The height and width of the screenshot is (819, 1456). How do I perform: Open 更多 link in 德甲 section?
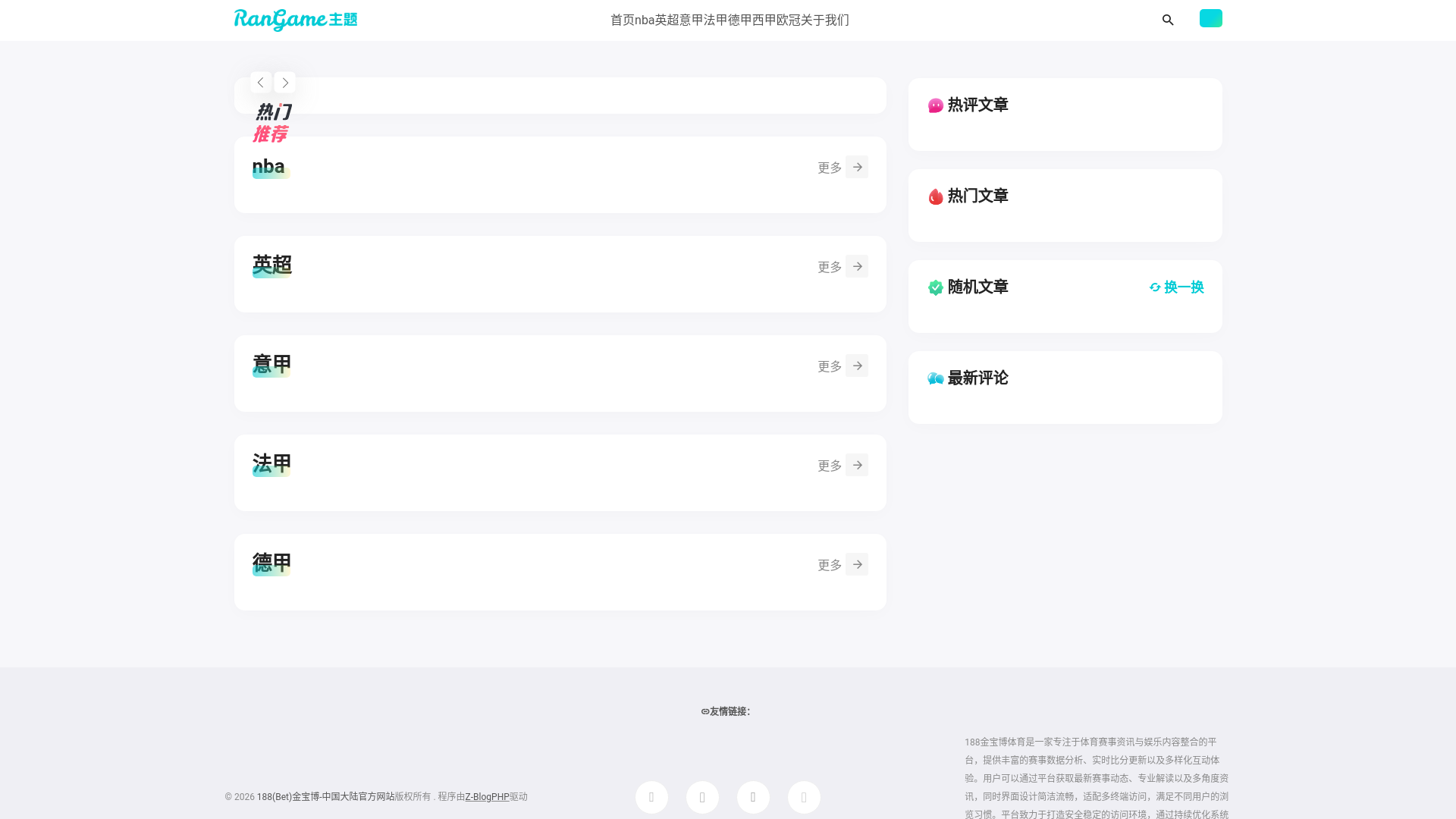[x=830, y=565]
